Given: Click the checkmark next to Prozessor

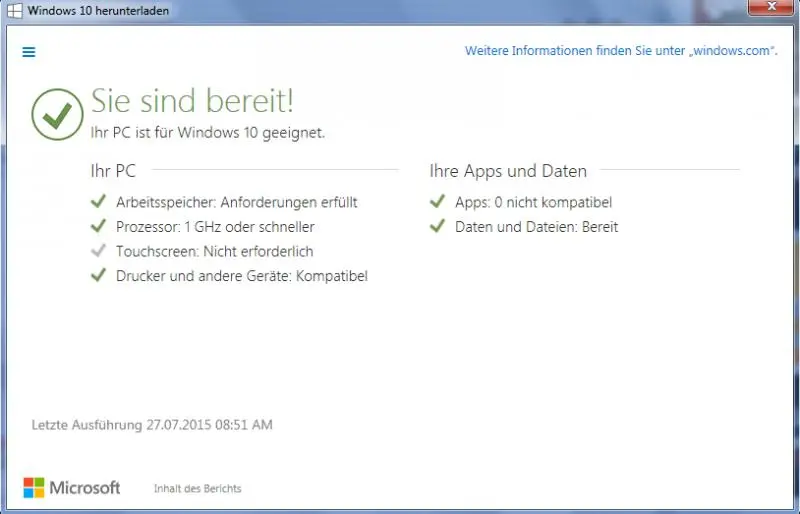Looking at the screenshot, I should [98, 227].
